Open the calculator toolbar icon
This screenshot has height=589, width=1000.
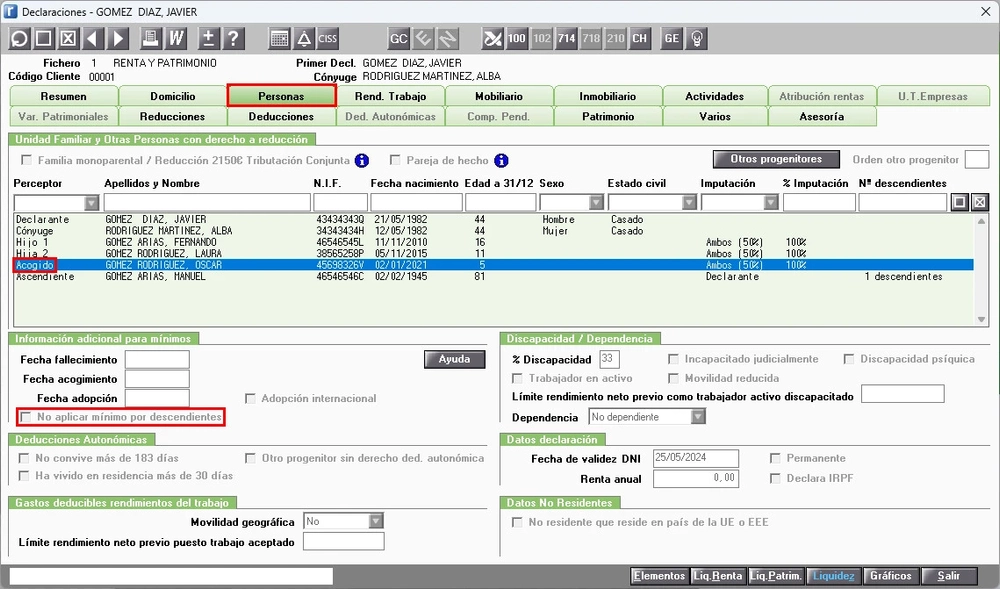[x=279, y=39]
